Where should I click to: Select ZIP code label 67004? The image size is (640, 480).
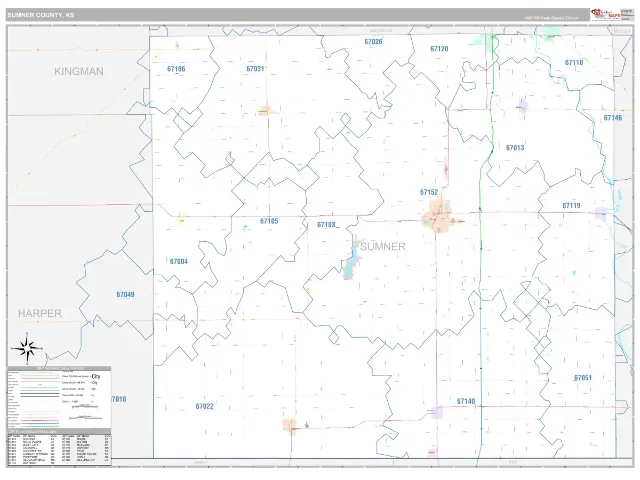tap(179, 262)
